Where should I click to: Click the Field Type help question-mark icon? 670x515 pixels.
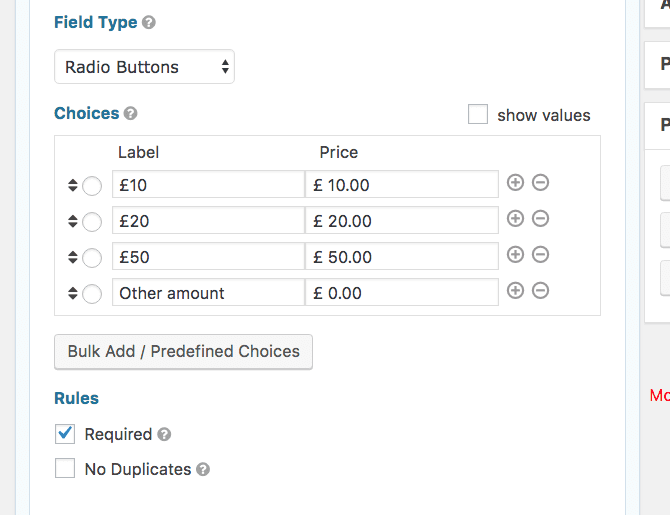[x=149, y=22]
